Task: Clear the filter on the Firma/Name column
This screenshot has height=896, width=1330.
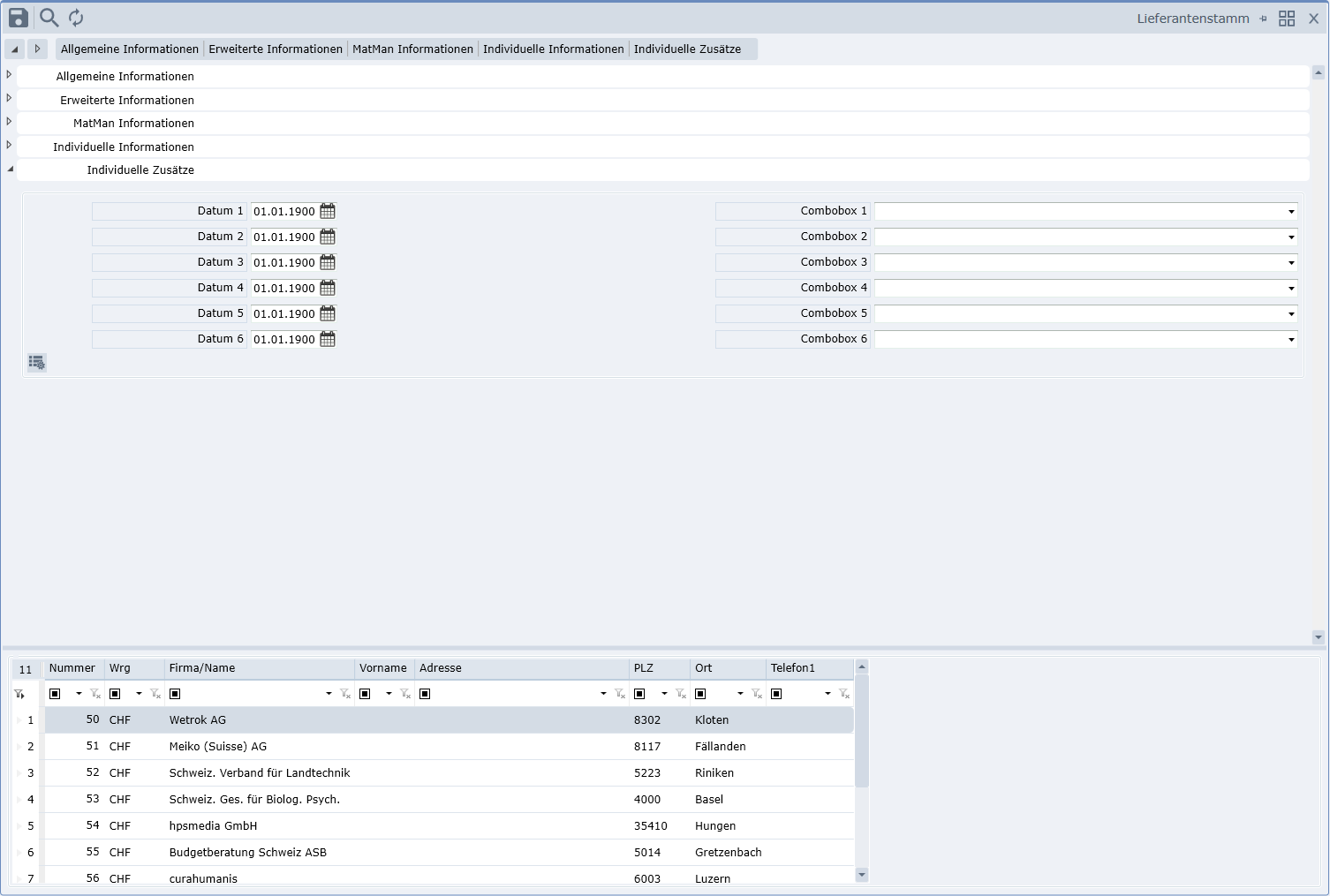Action: pos(345,694)
